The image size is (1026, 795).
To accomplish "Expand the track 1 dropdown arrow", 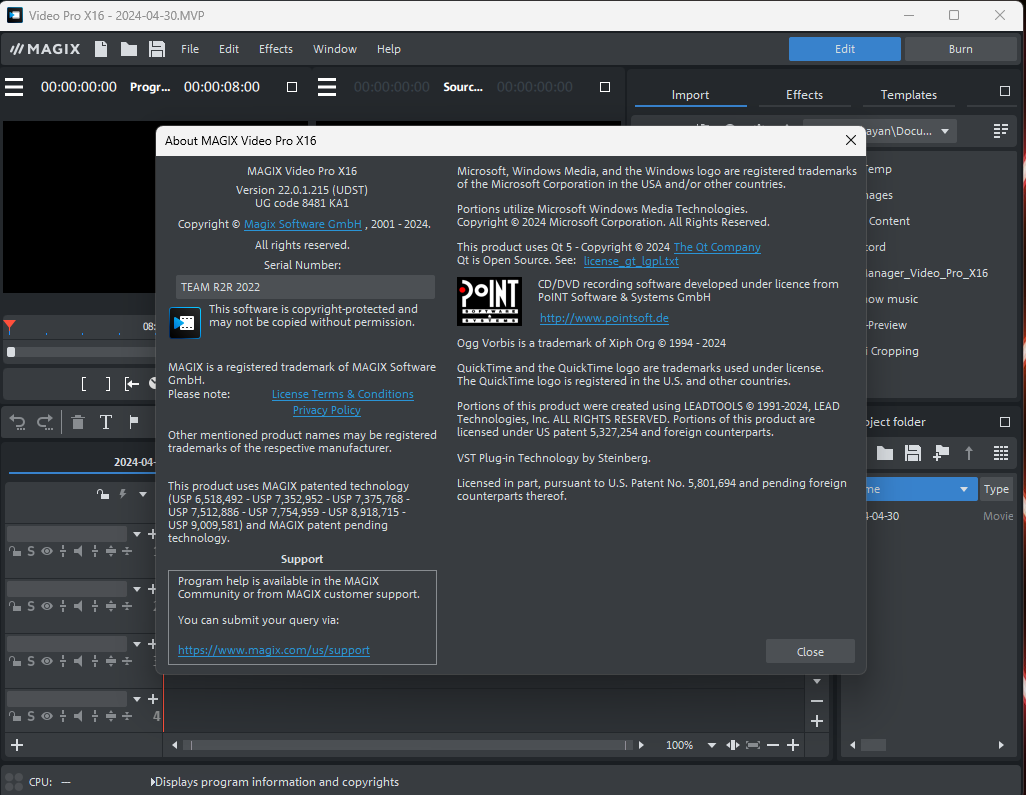I will coord(137,535).
